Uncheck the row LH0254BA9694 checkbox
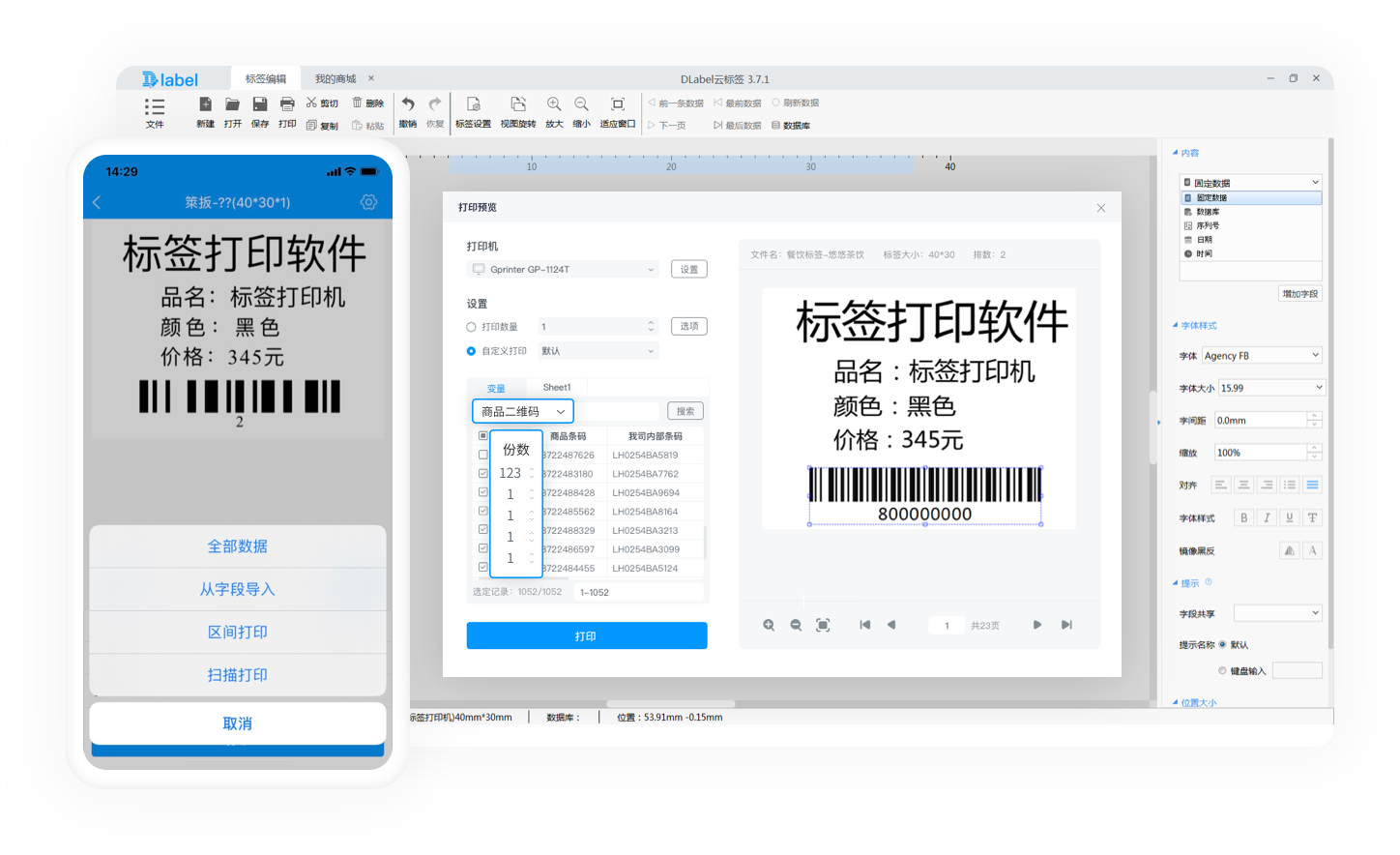Screen dimensions: 1400x855 [x=483, y=492]
